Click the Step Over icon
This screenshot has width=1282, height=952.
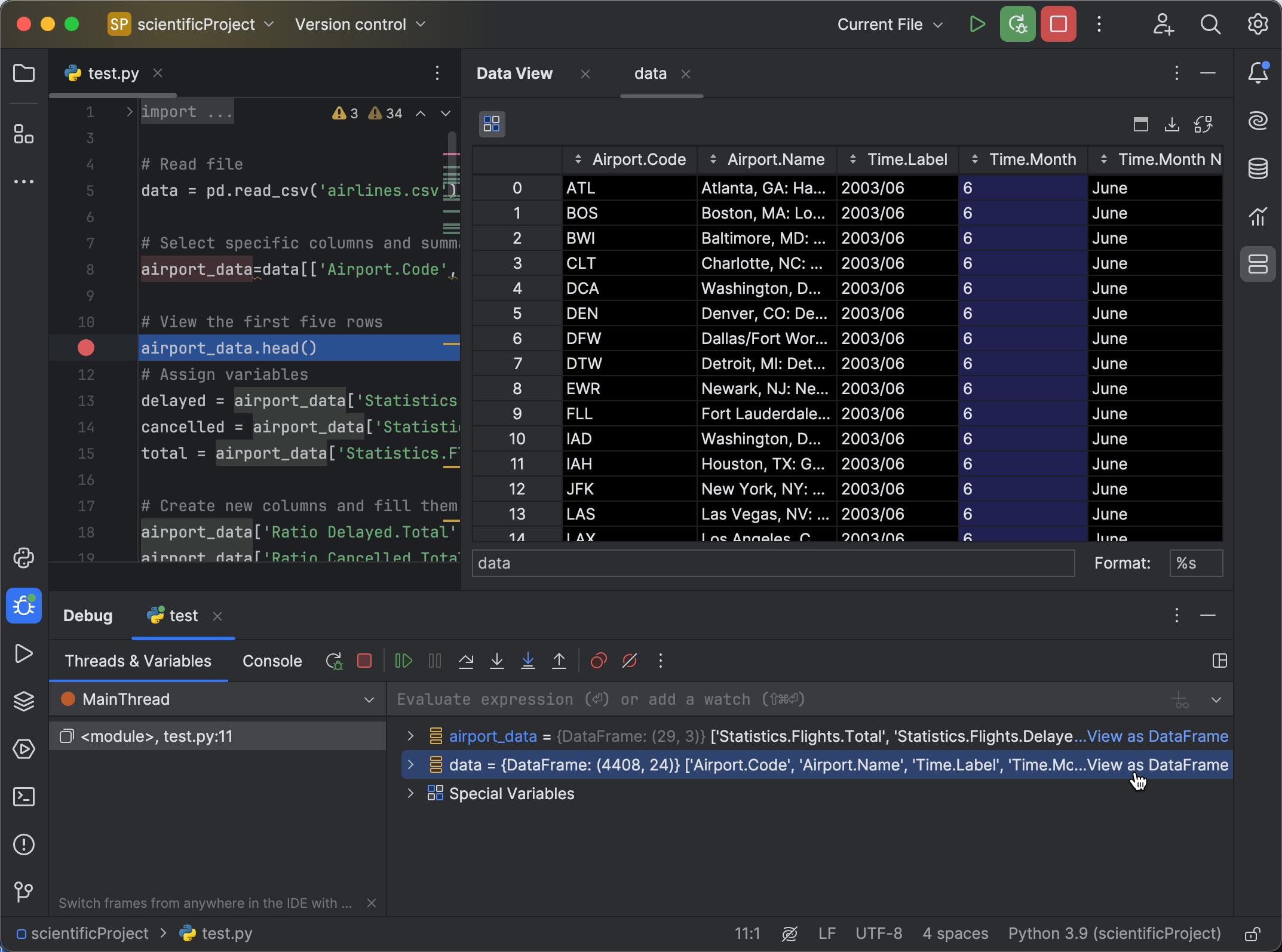(466, 661)
